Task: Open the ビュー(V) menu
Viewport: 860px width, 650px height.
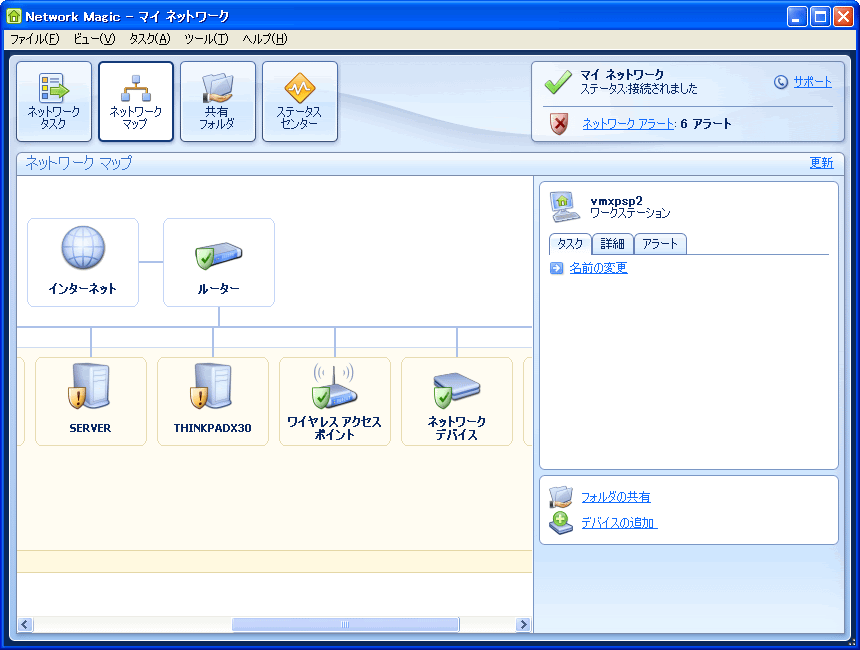Action: [94, 39]
